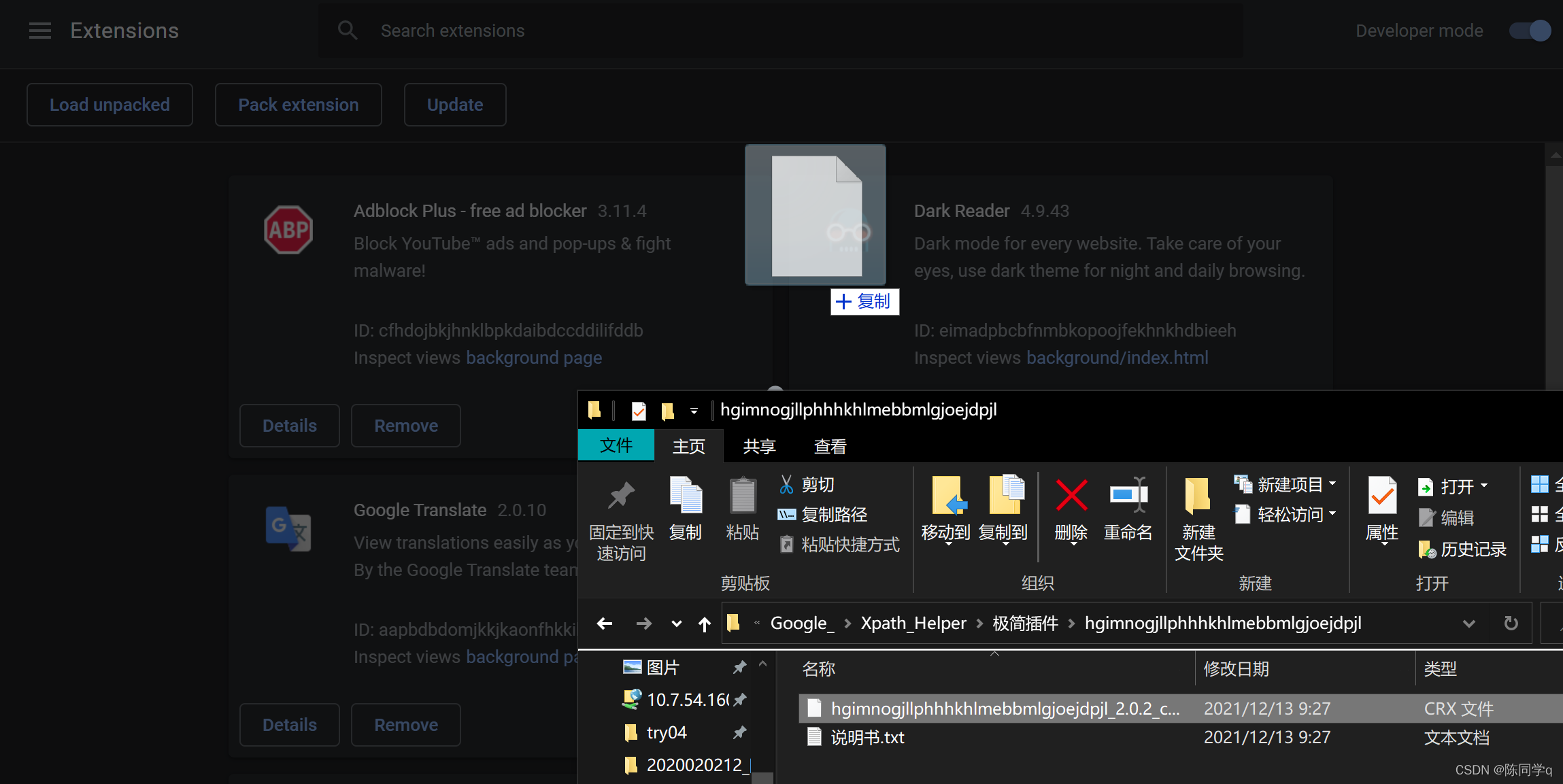
Task: Click the Properties (属性) checkmark icon
Action: pyautogui.click(x=1382, y=496)
